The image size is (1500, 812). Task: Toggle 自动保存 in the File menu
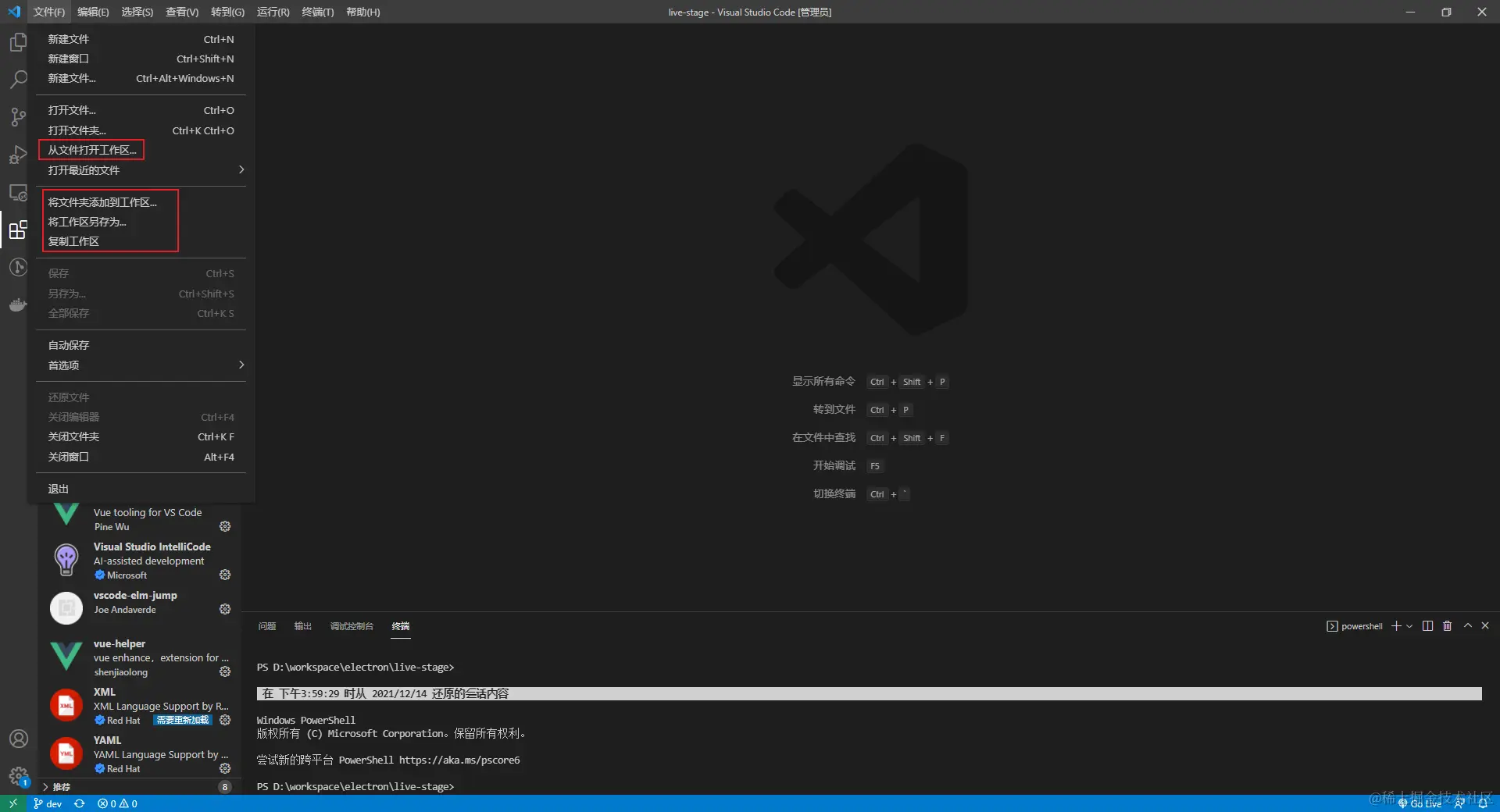141,345
